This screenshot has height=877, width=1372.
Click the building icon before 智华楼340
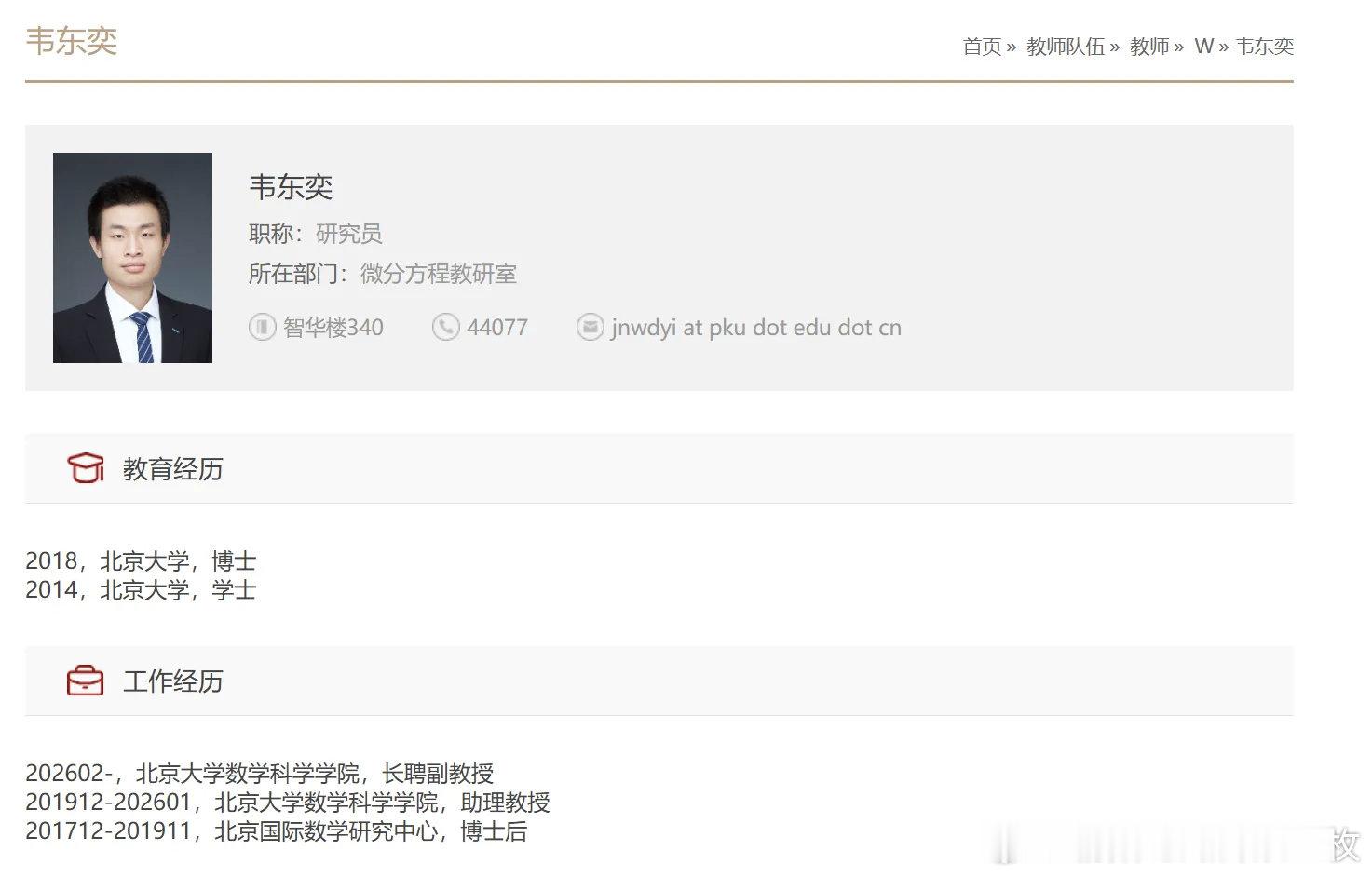pos(262,327)
